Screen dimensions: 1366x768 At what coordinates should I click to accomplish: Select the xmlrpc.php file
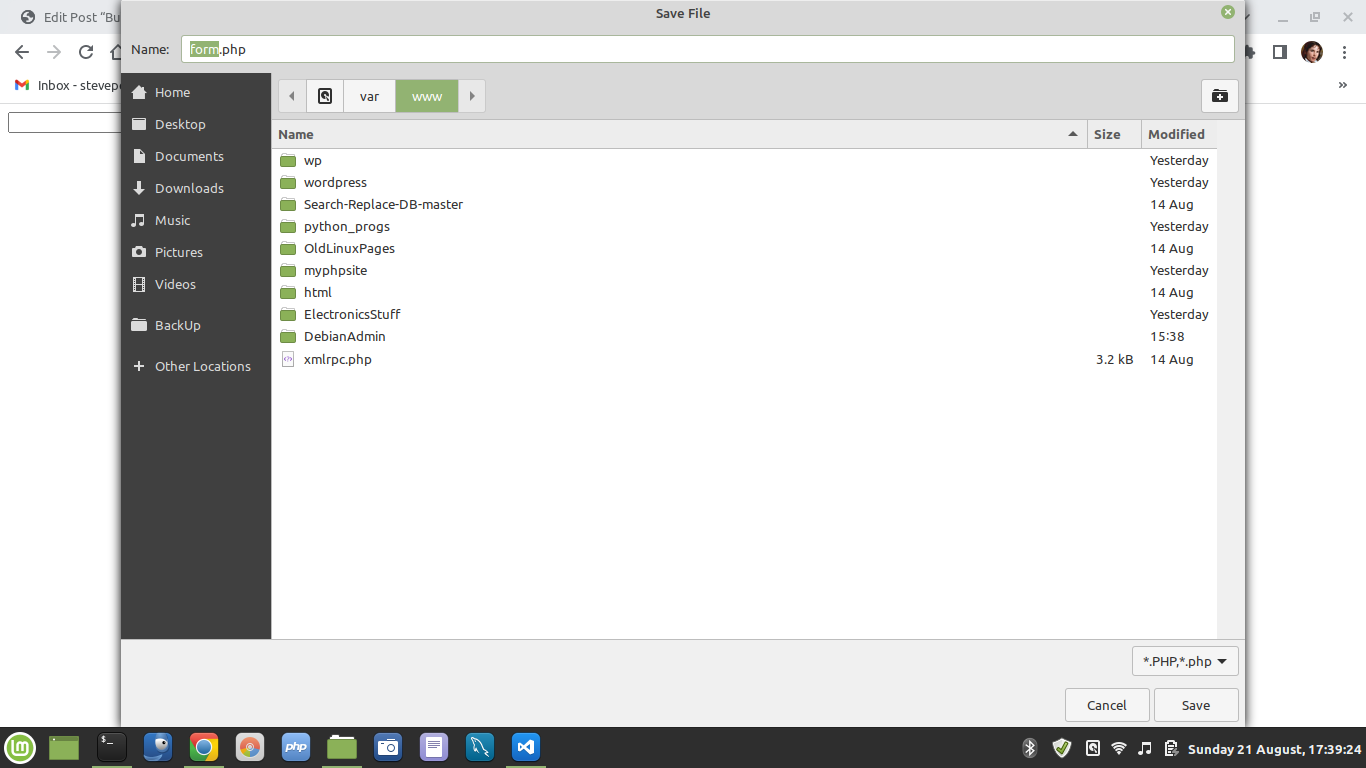click(x=338, y=359)
